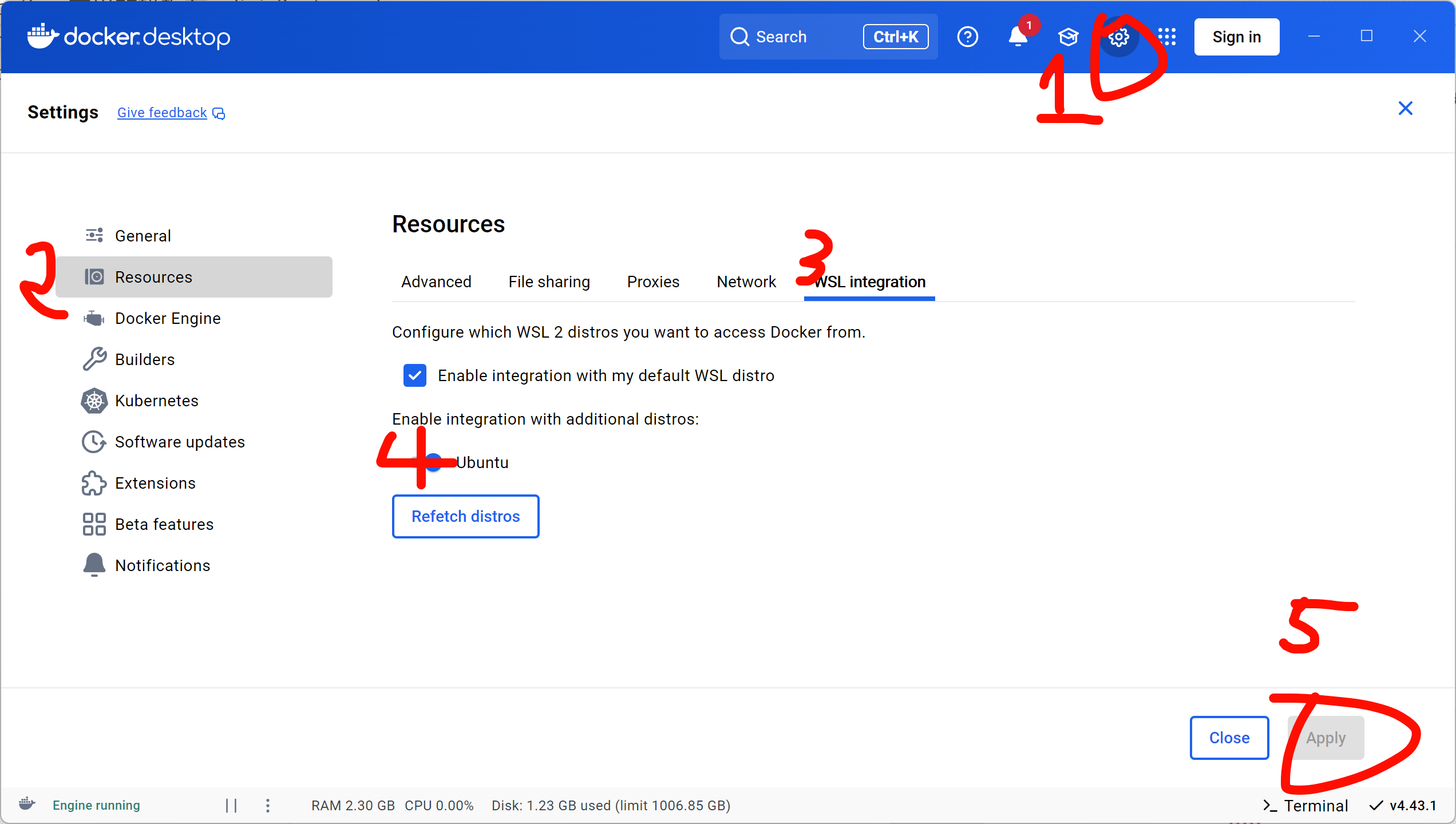Select Kubernetes in settings sidebar
The height and width of the screenshot is (824, 1456).
tap(156, 401)
